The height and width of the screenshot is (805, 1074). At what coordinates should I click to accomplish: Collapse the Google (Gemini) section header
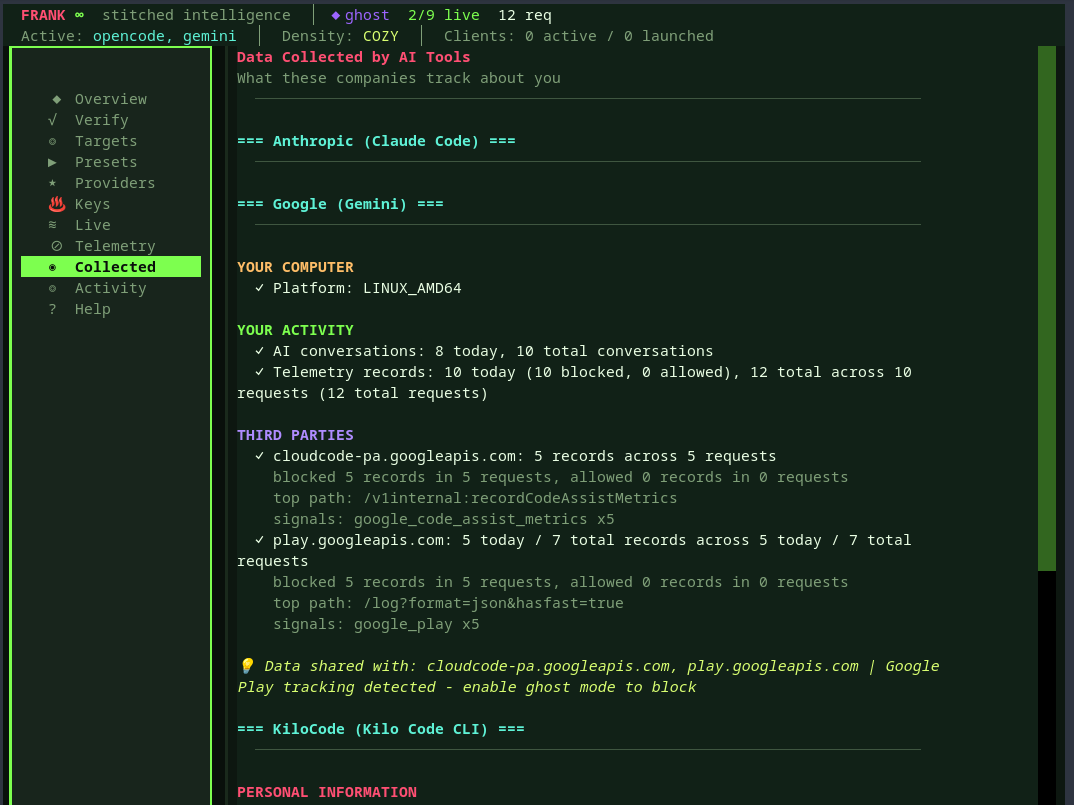click(x=340, y=204)
